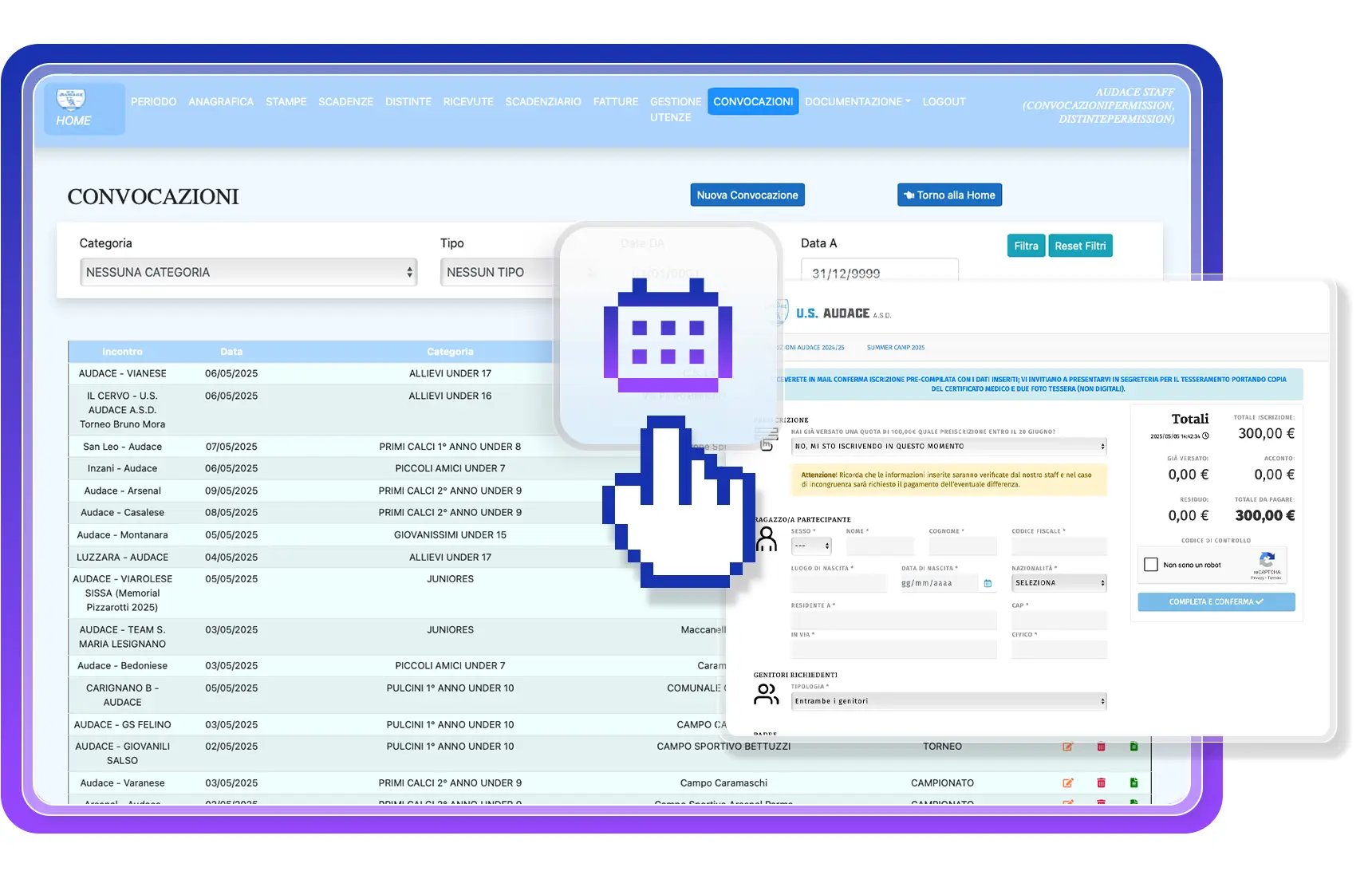
Task: Click the Torno alla Home button
Action: point(949,195)
